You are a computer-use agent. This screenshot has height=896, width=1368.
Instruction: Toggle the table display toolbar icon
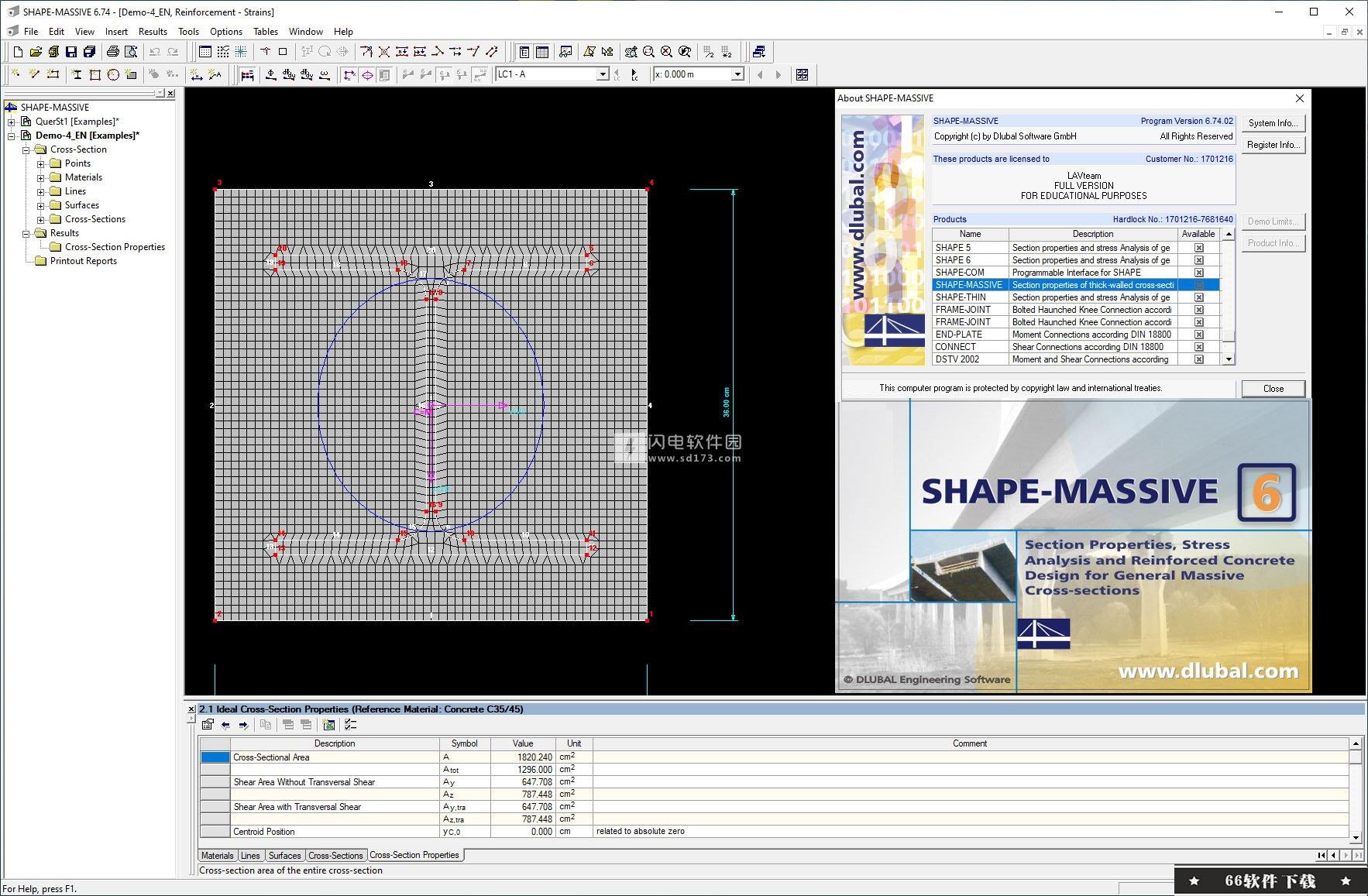[542, 52]
